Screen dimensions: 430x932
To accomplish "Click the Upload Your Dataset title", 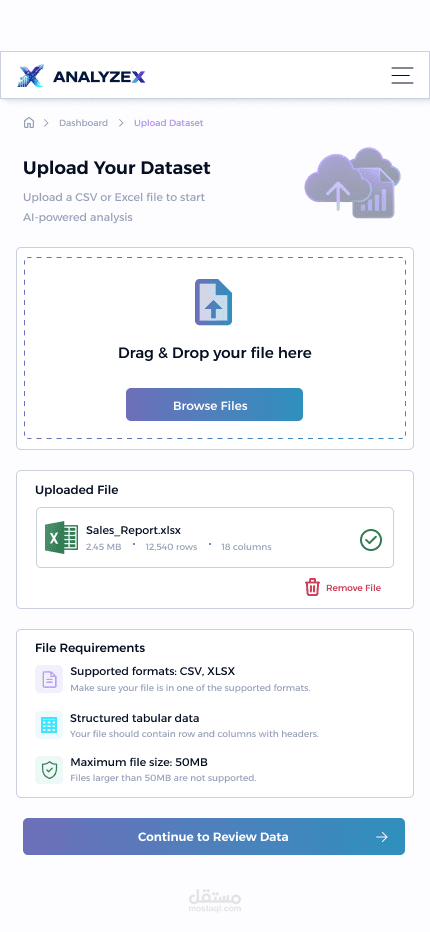I will (117, 168).
